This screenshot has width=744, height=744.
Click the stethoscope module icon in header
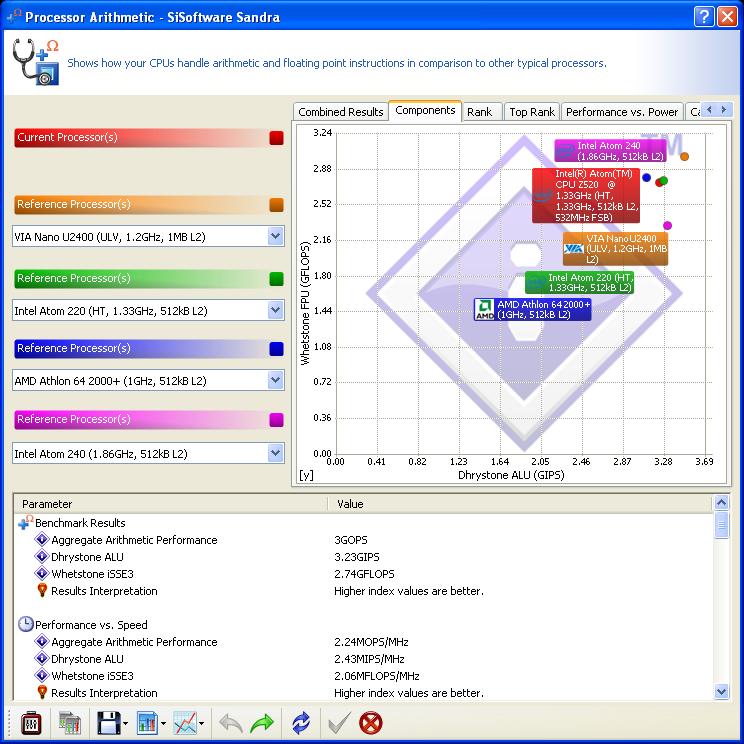pyautogui.click(x=36, y=62)
